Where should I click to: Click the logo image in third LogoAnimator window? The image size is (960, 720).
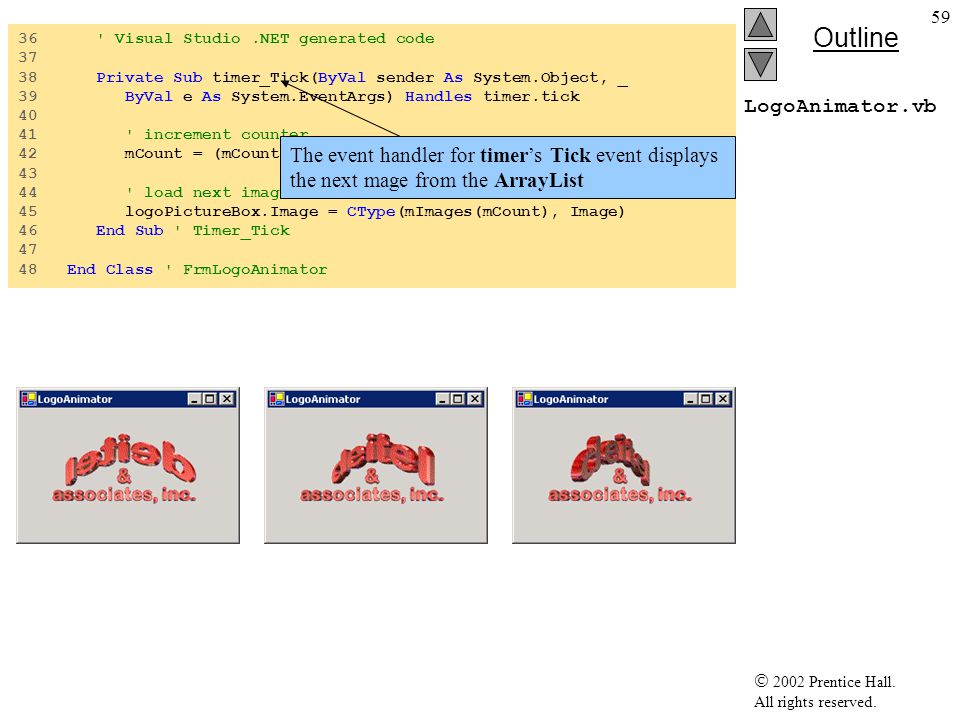[620, 469]
